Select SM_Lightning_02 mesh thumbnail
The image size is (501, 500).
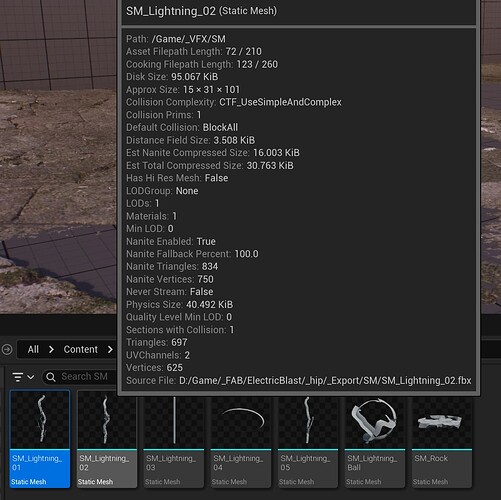tap(107, 422)
